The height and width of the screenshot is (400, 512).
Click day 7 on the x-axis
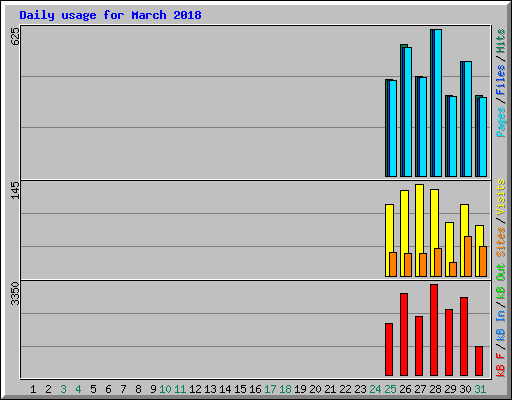point(123,389)
